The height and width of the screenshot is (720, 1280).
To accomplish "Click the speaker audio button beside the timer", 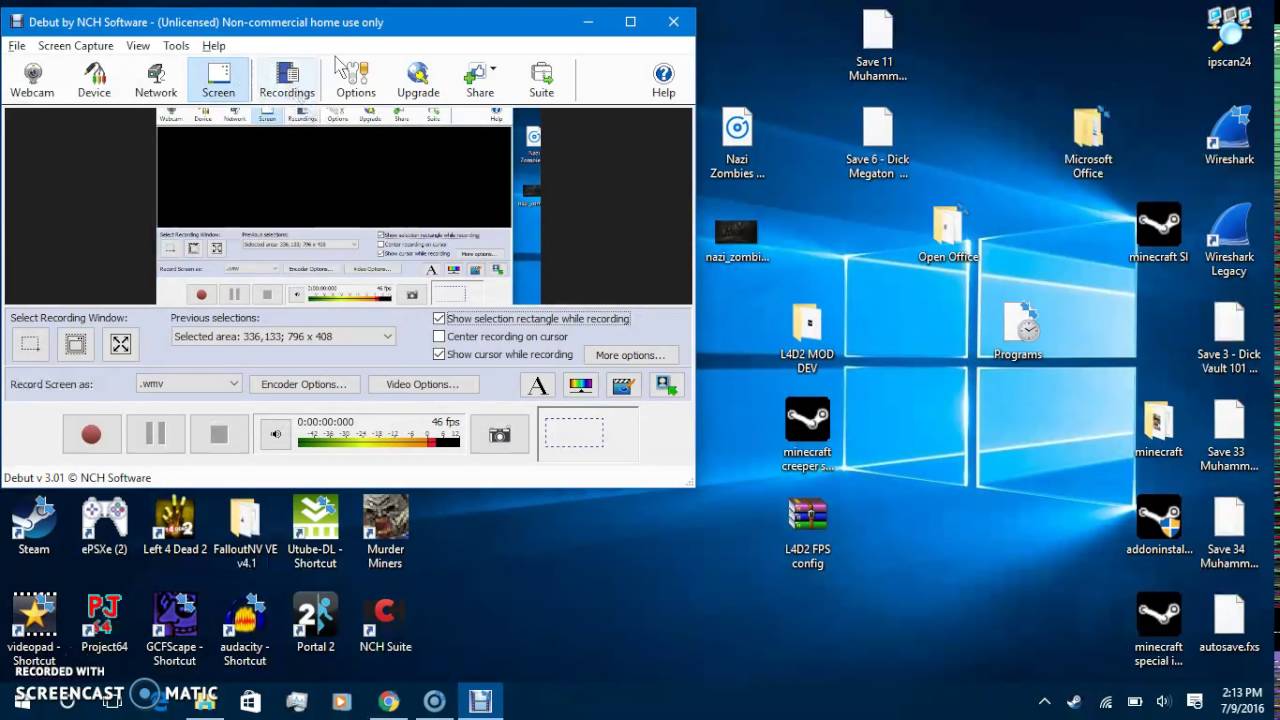I will pos(275,434).
